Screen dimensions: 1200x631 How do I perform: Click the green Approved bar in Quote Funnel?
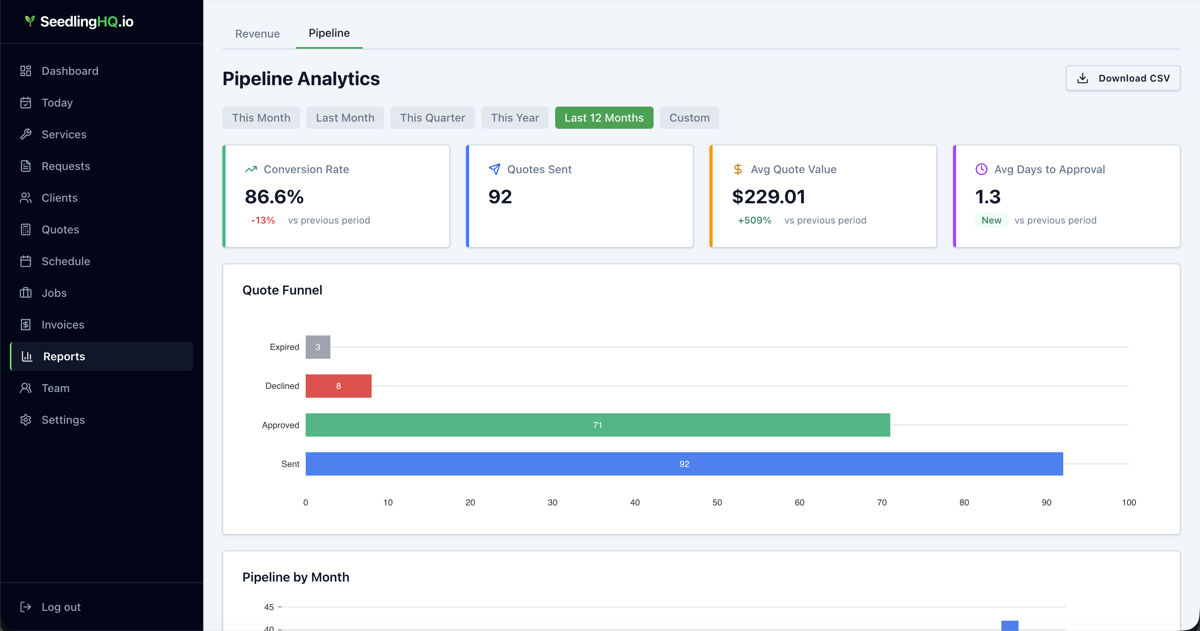click(x=598, y=425)
